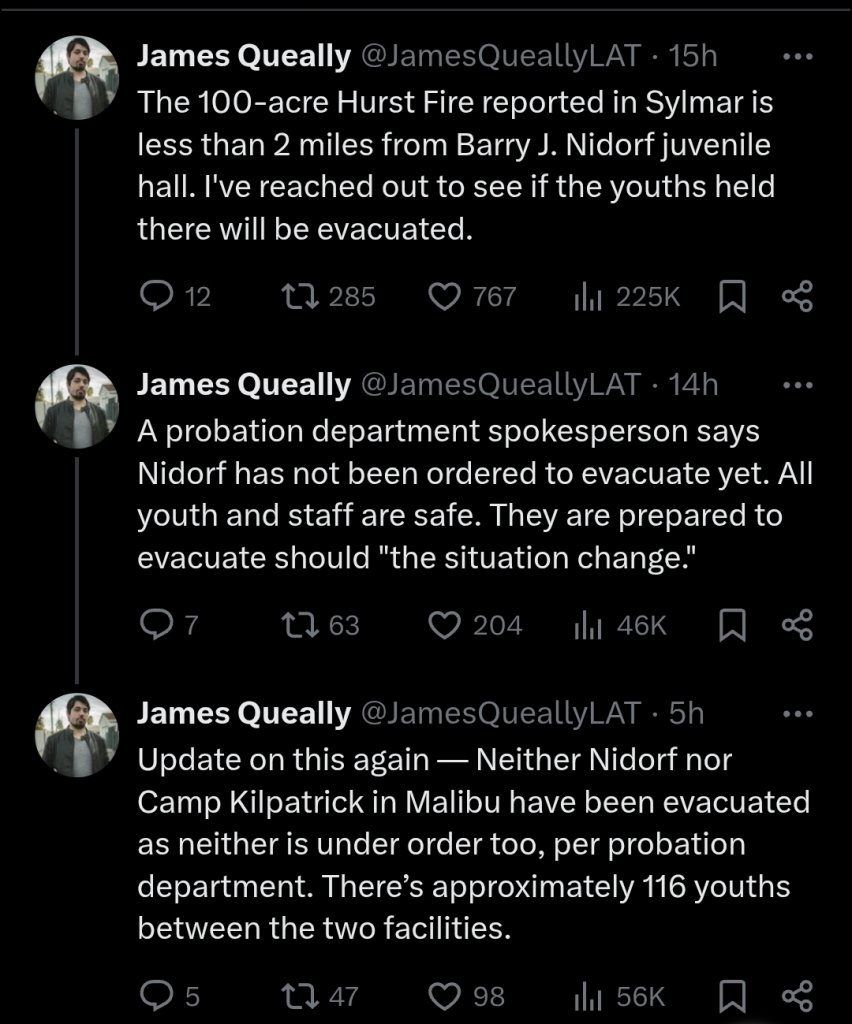
Task: Reply to the Hurst Fire tweet
Action: pos(159,296)
